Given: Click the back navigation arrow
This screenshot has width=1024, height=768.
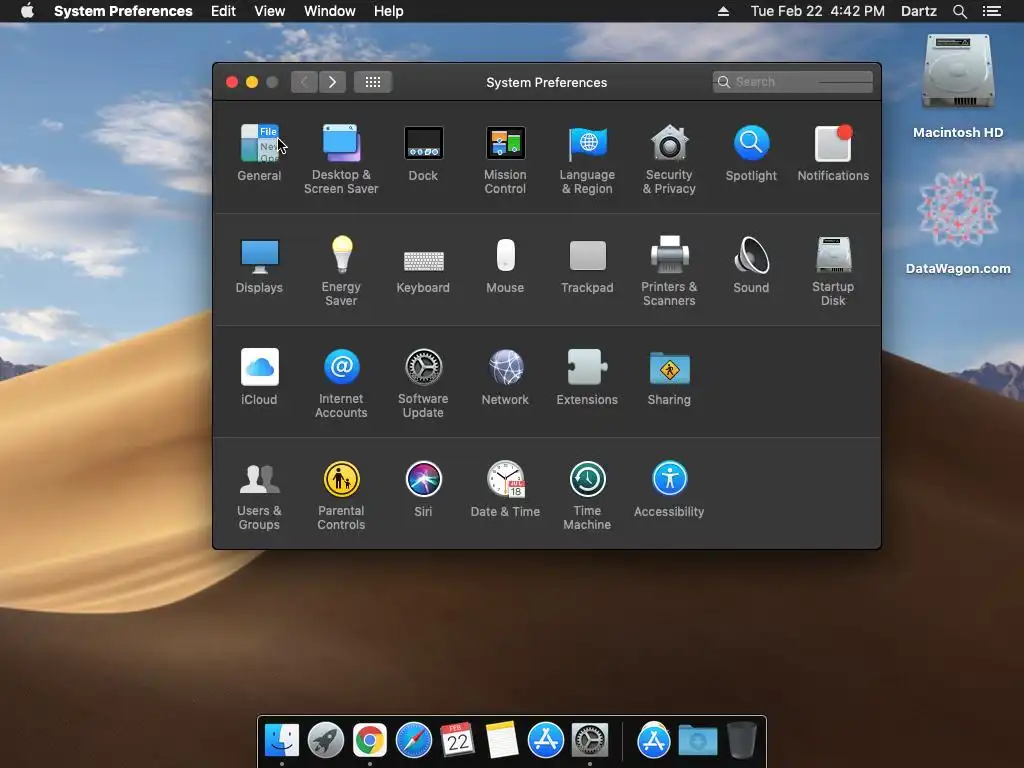Looking at the screenshot, I should point(304,82).
